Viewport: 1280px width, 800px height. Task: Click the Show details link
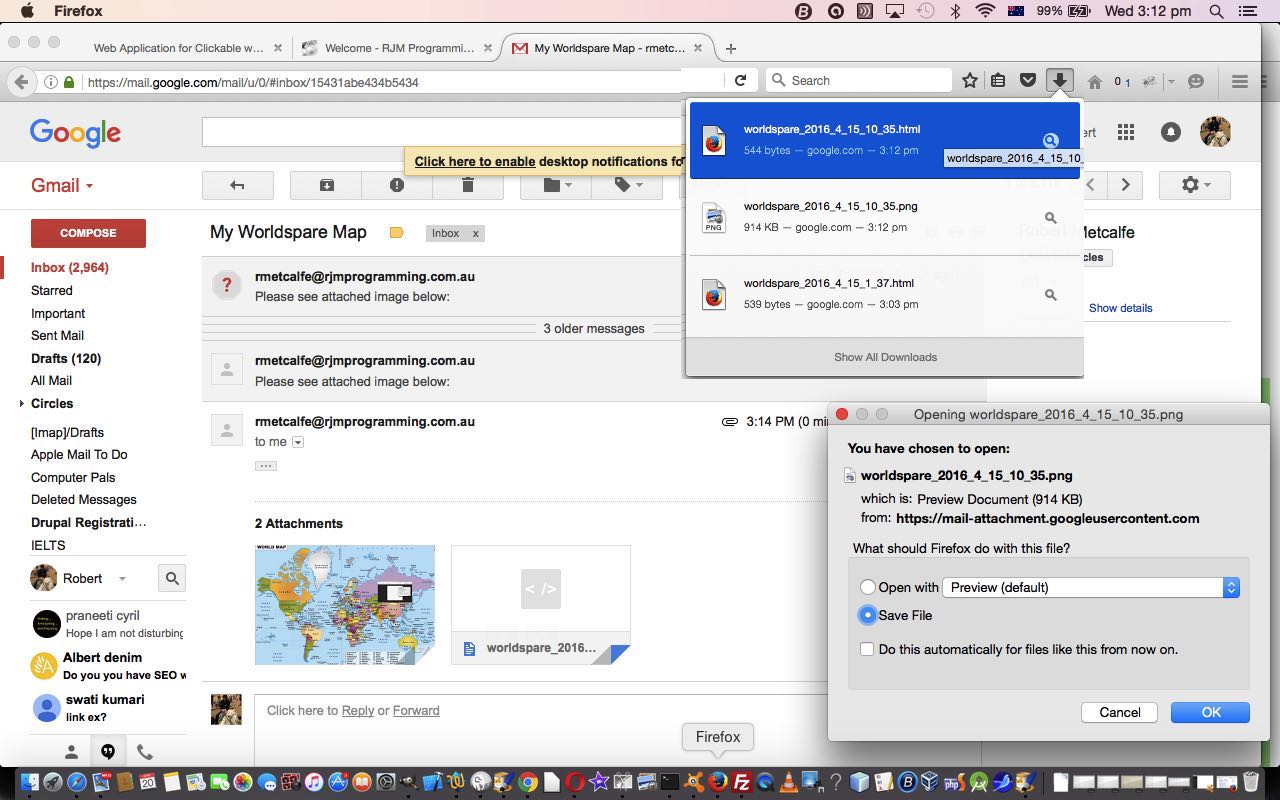coord(1120,308)
